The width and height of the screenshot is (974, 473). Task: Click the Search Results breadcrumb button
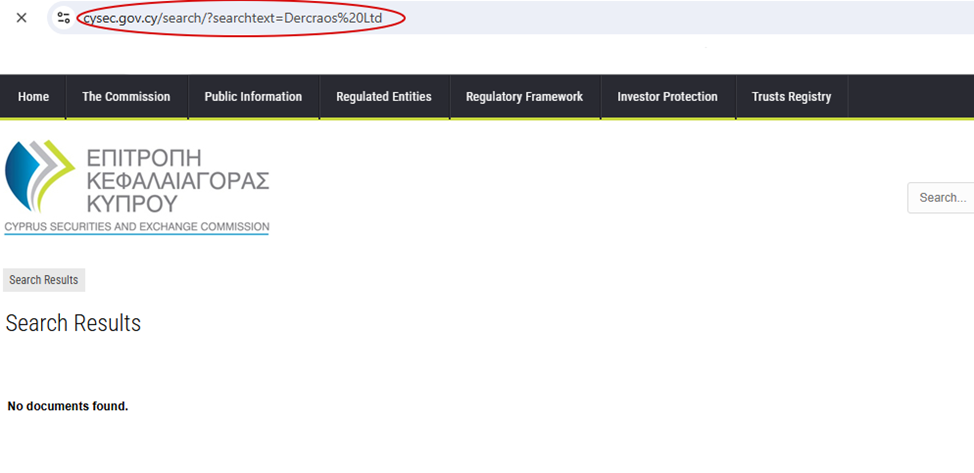point(44,280)
